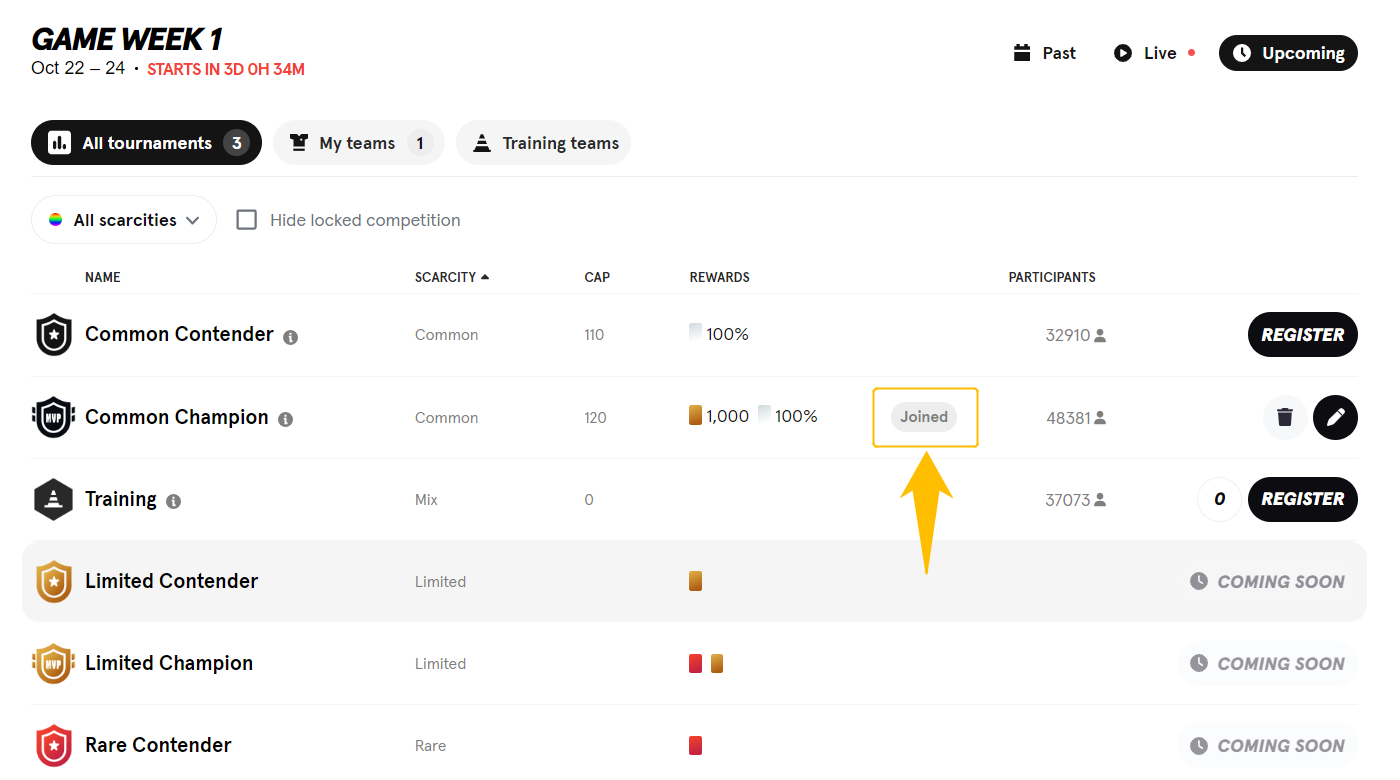1400x780 pixels.
Task: Open info icon next to Common Champion
Action: (x=285, y=420)
